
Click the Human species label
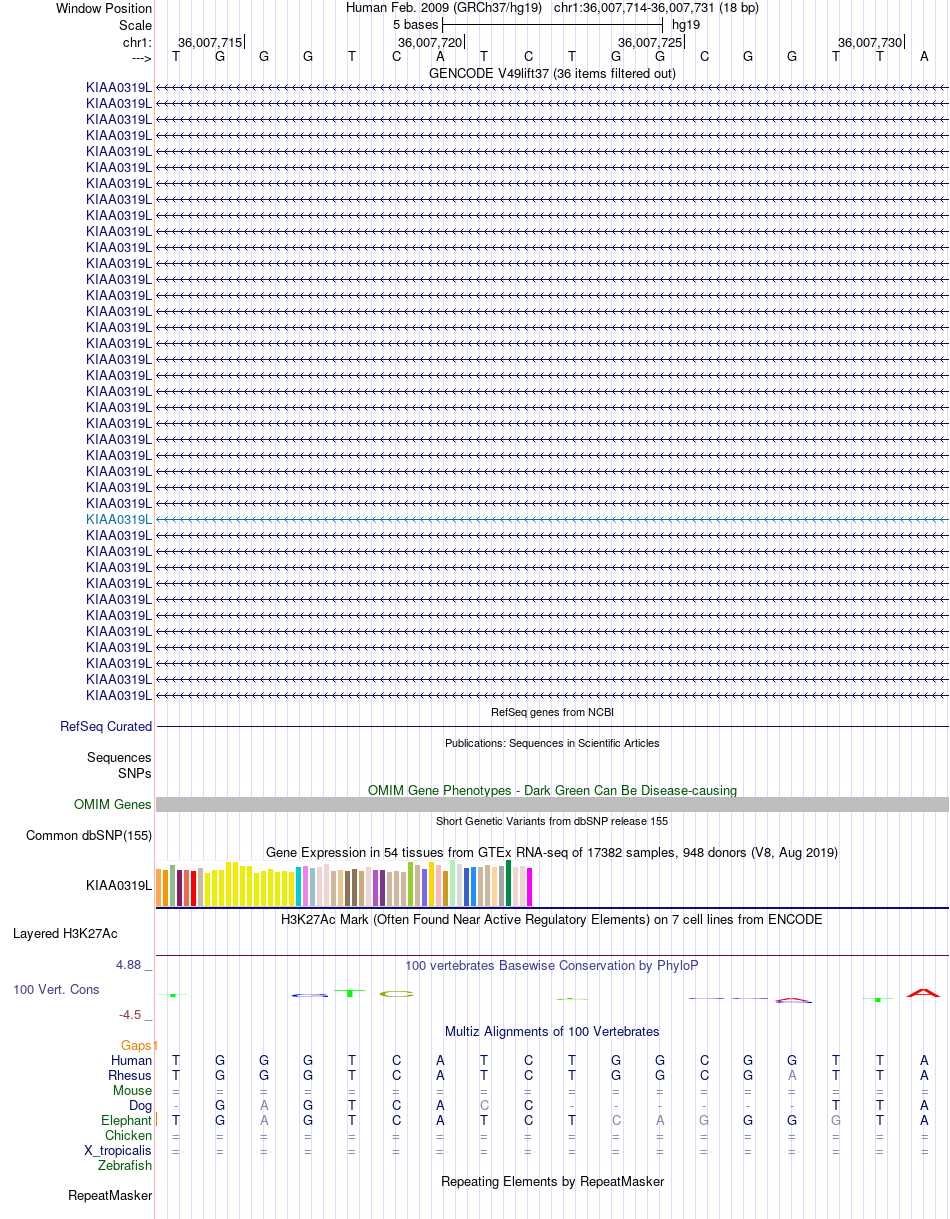tap(131, 1060)
